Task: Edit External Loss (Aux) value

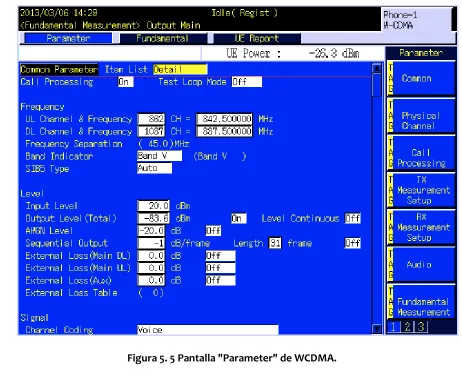Action: click(x=151, y=280)
